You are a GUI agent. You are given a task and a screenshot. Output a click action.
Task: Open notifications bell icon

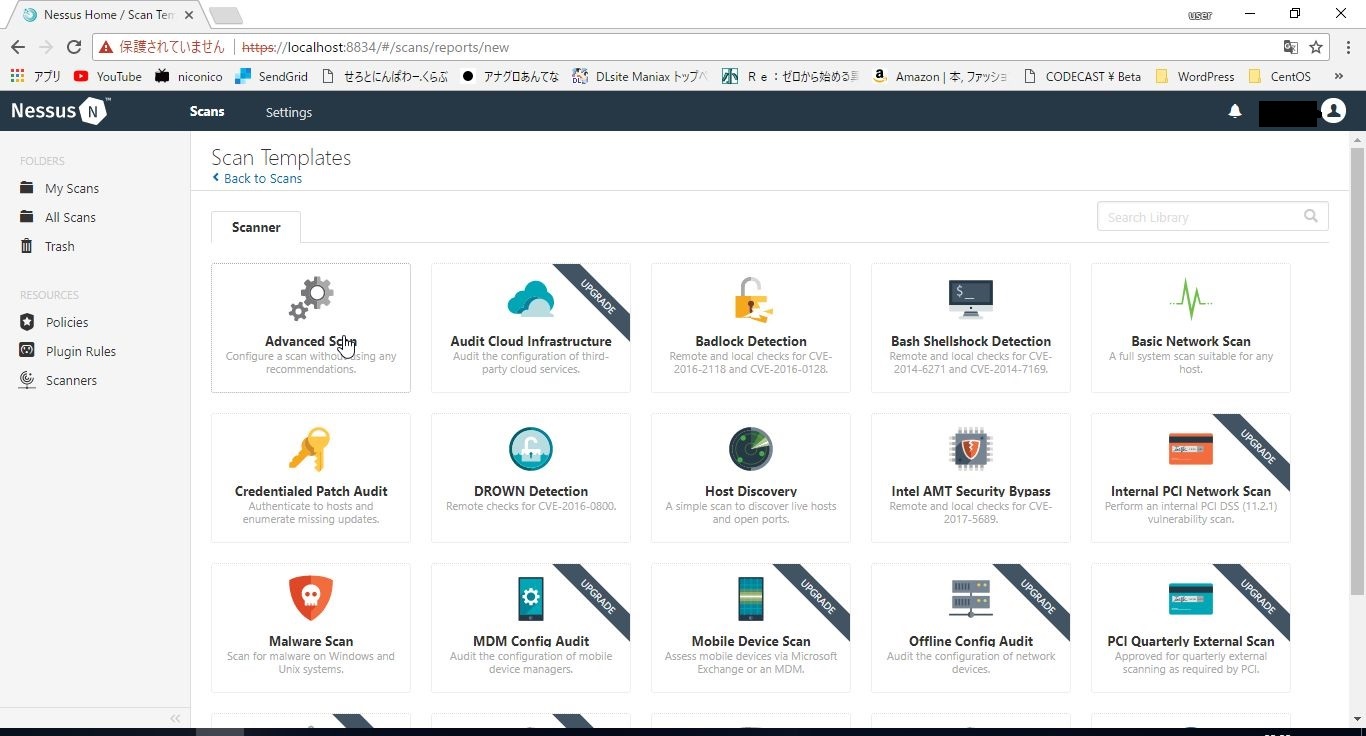point(1235,112)
